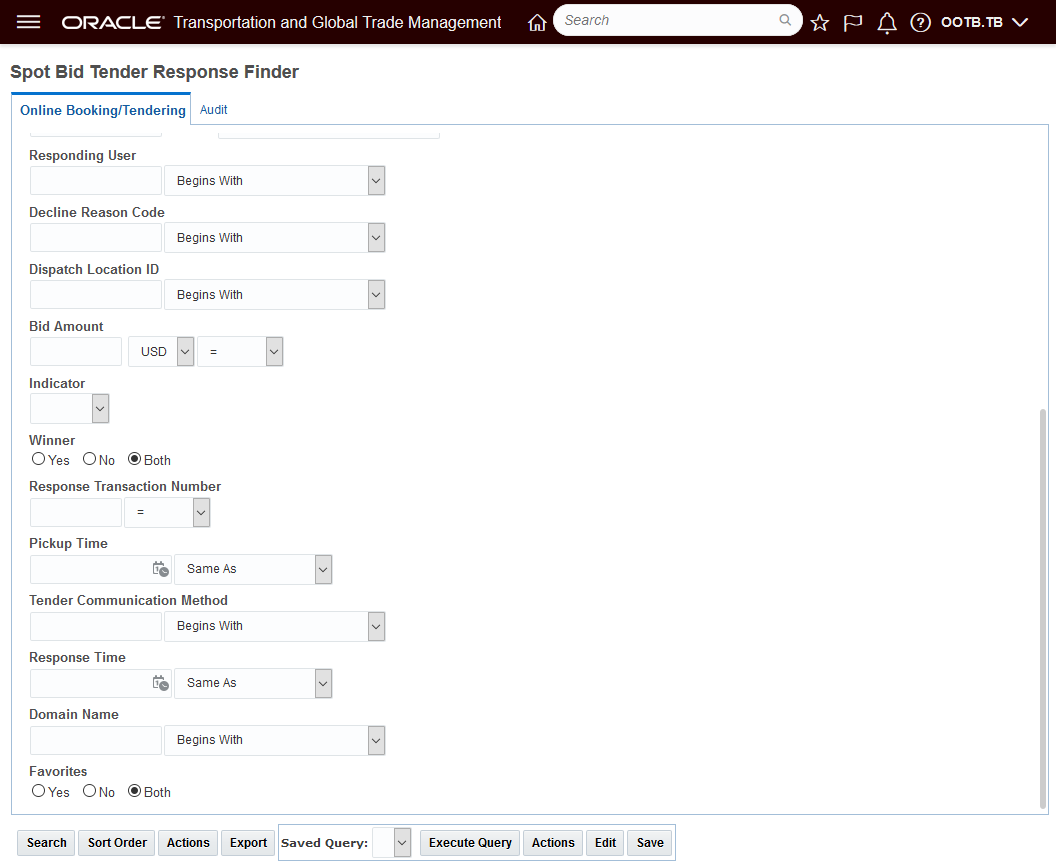Select Winner Yes radio button
The width and height of the screenshot is (1056, 865).
coord(38,459)
